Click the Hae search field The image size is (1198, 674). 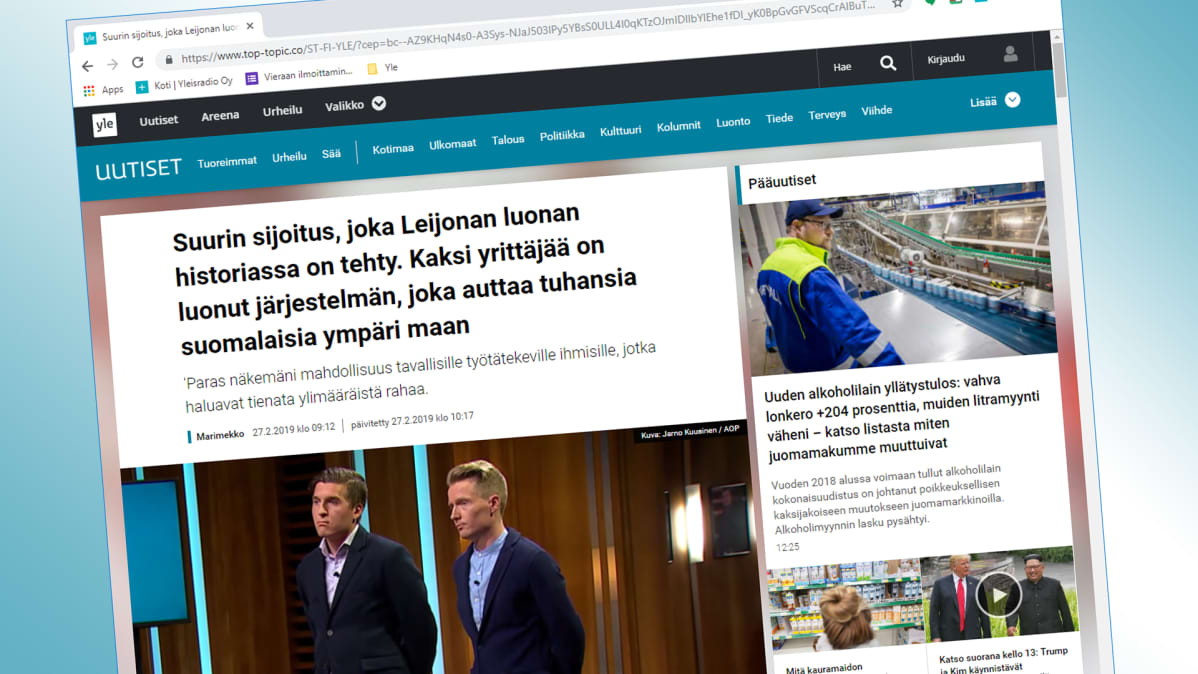(x=842, y=67)
